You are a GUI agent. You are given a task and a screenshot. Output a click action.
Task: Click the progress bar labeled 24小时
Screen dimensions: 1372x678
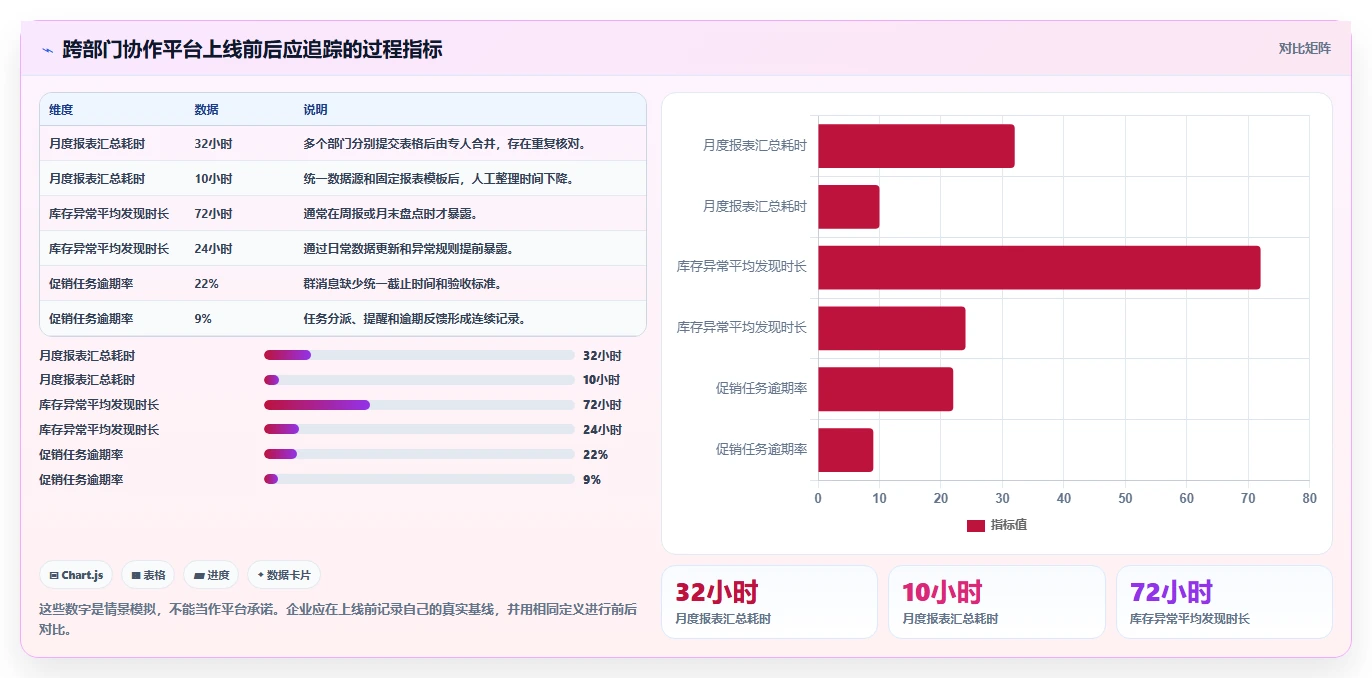(x=419, y=430)
